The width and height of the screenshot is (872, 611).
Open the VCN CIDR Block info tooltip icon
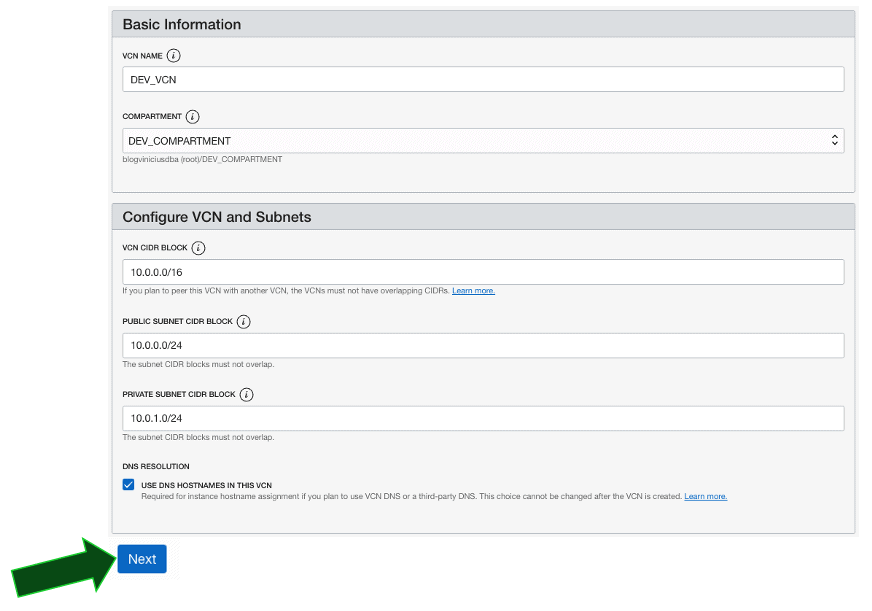198,248
